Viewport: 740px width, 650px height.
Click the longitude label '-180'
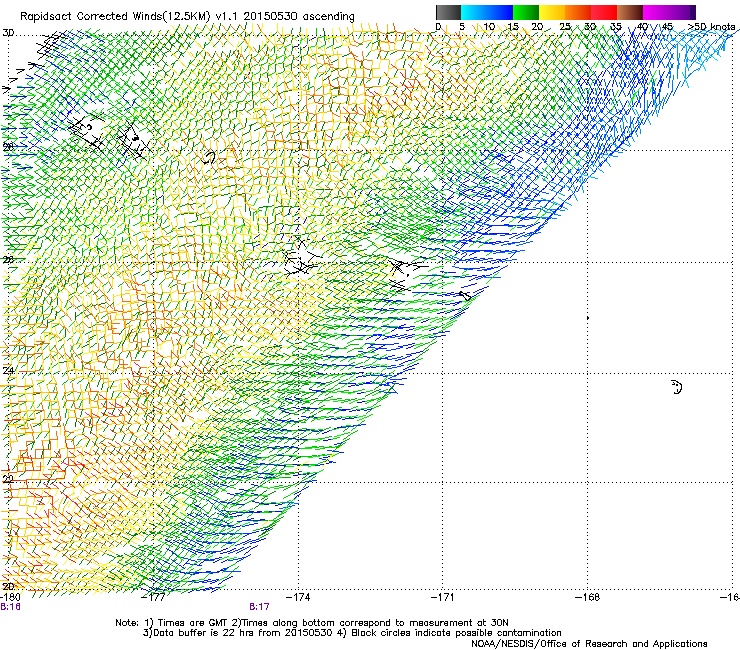pyautogui.click(x=10, y=597)
